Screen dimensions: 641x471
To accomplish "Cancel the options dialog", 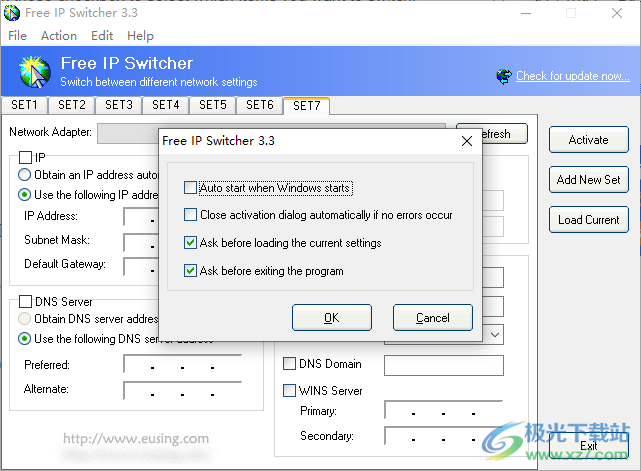I will pyautogui.click(x=433, y=317).
